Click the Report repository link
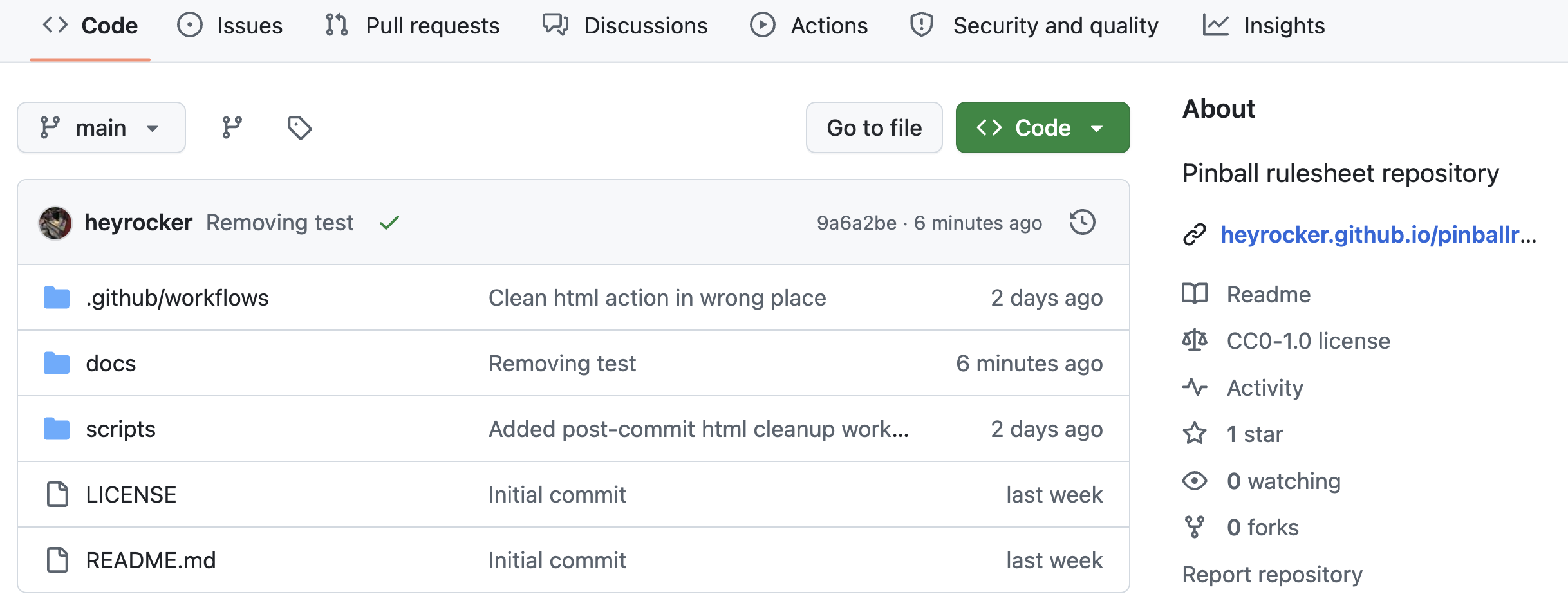The image size is (1568, 610). pyautogui.click(x=1273, y=574)
